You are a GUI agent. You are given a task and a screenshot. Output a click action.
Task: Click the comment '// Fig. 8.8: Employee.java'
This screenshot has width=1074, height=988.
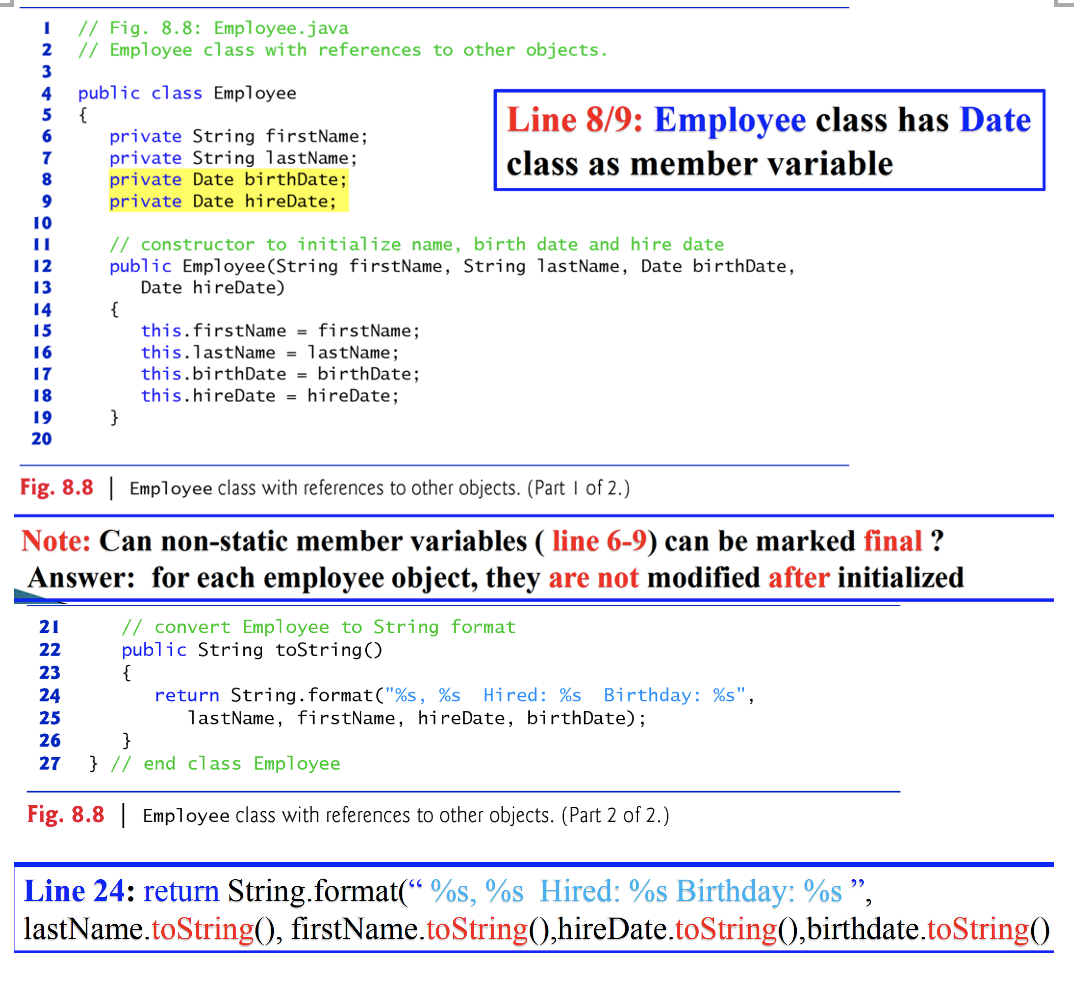click(213, 28)
